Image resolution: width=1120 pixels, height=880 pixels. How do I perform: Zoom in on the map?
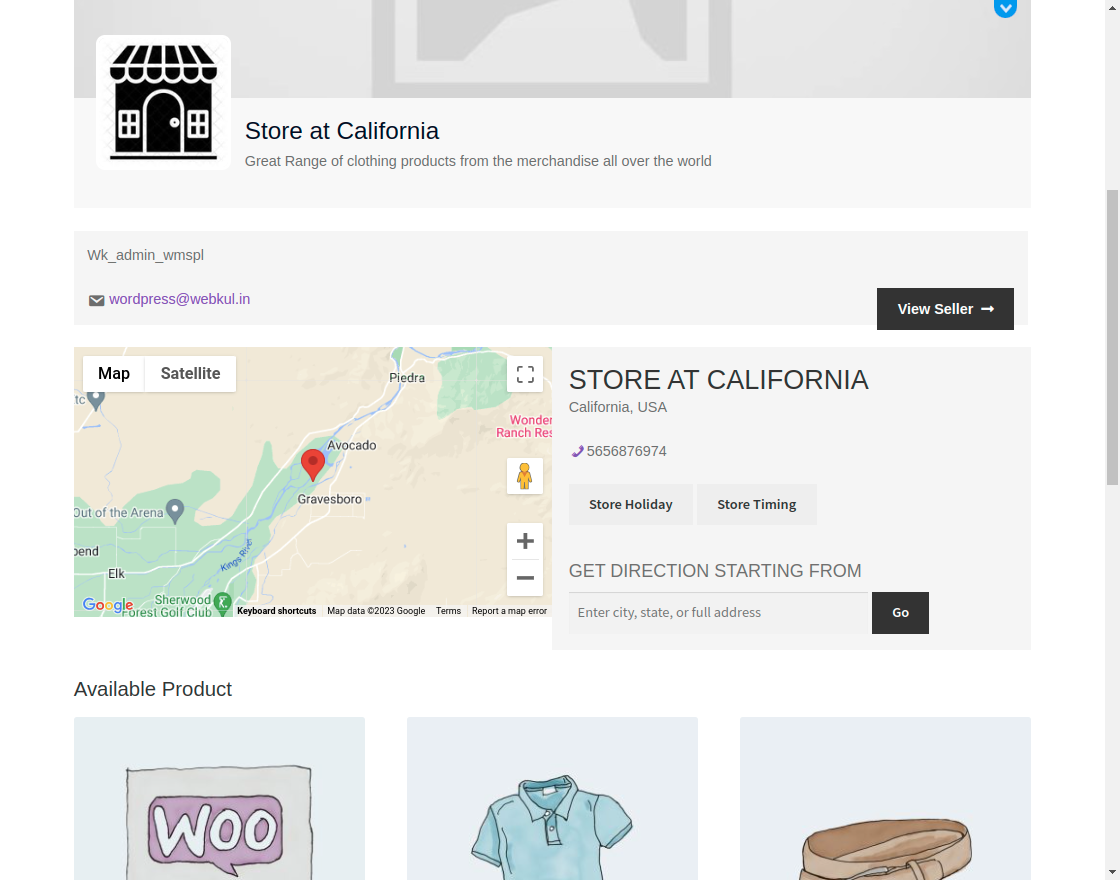click(525, 540)
